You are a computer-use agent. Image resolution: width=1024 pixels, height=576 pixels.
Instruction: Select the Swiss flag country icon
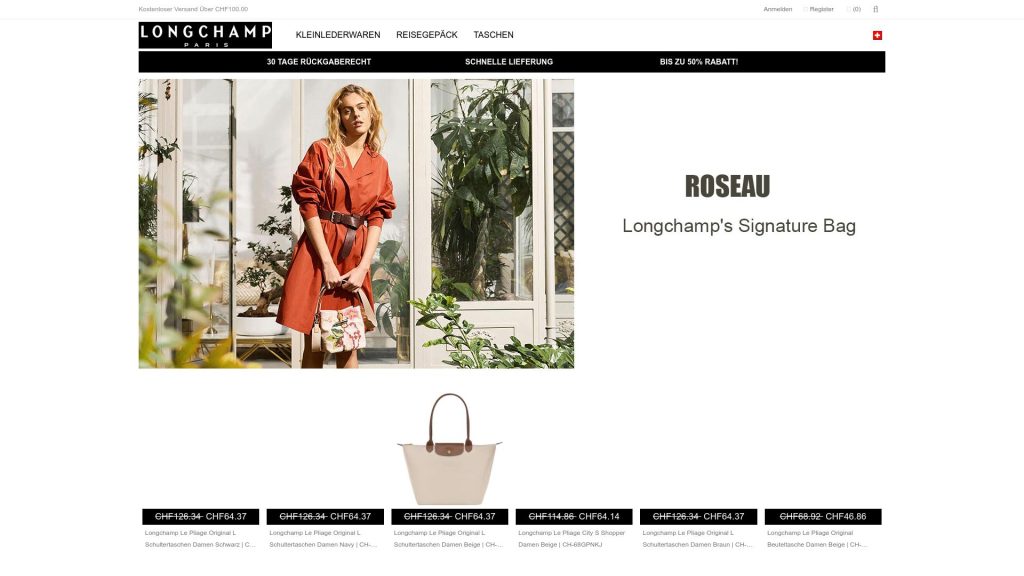pos(877,35)
